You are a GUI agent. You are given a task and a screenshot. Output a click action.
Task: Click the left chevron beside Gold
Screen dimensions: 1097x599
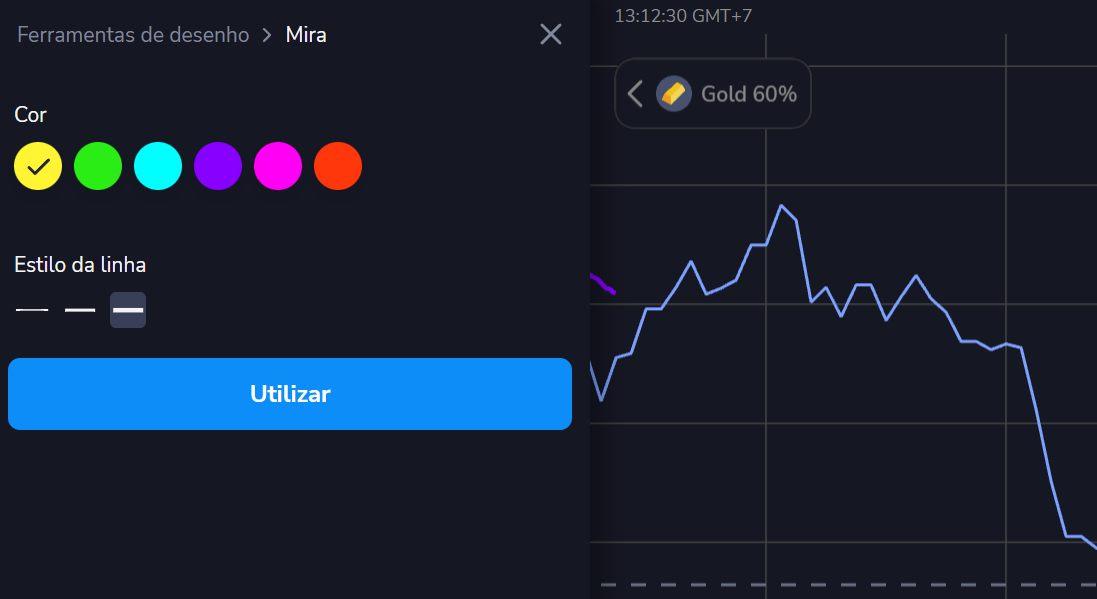pyautogui.click(x=634, y=94)
